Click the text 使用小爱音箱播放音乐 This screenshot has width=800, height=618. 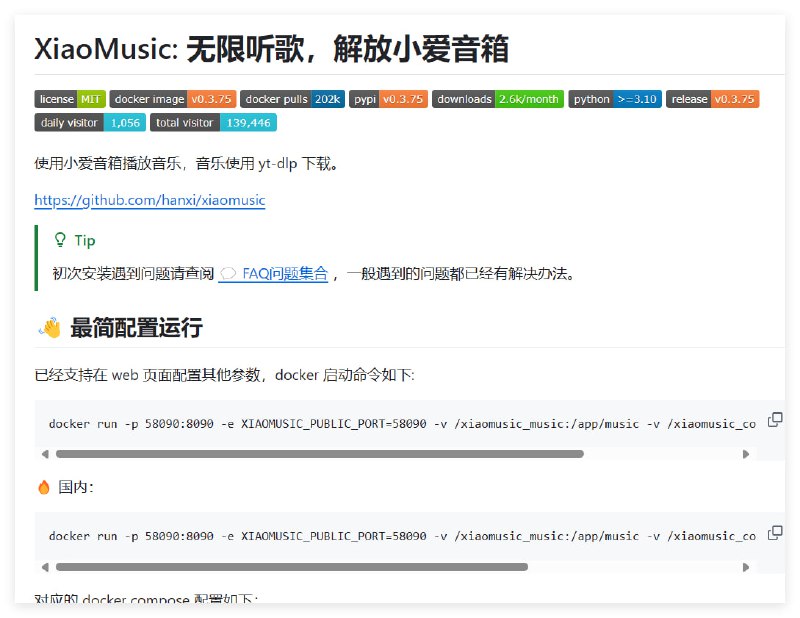click(108, 164)
